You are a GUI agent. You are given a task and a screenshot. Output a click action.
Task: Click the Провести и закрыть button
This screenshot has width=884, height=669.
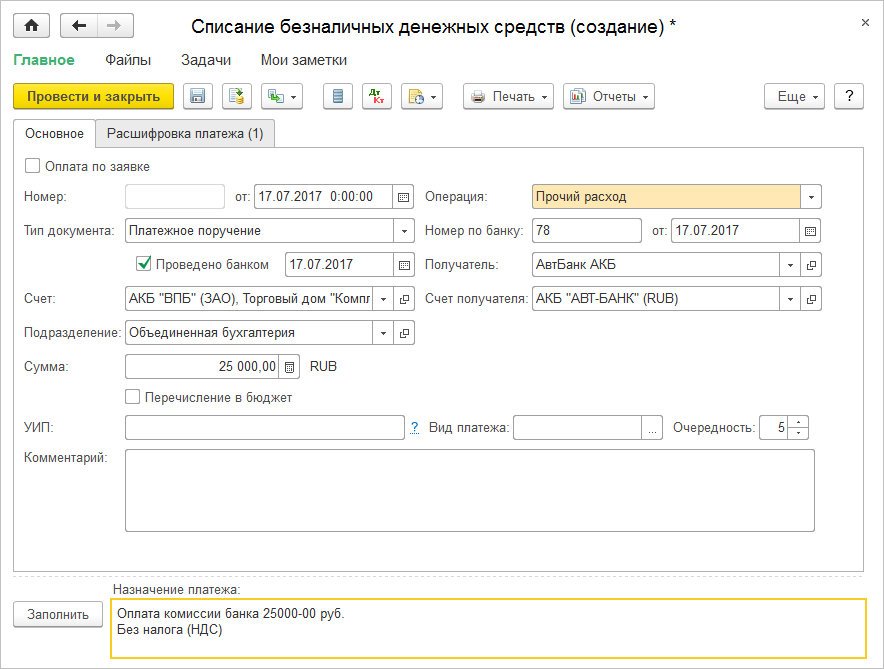coord(94,96)
